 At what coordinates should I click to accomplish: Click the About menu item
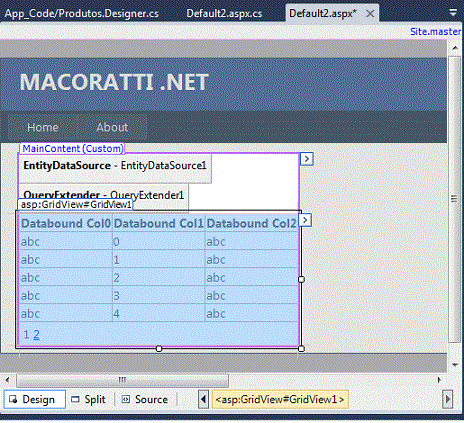click(x=112, y=127)
